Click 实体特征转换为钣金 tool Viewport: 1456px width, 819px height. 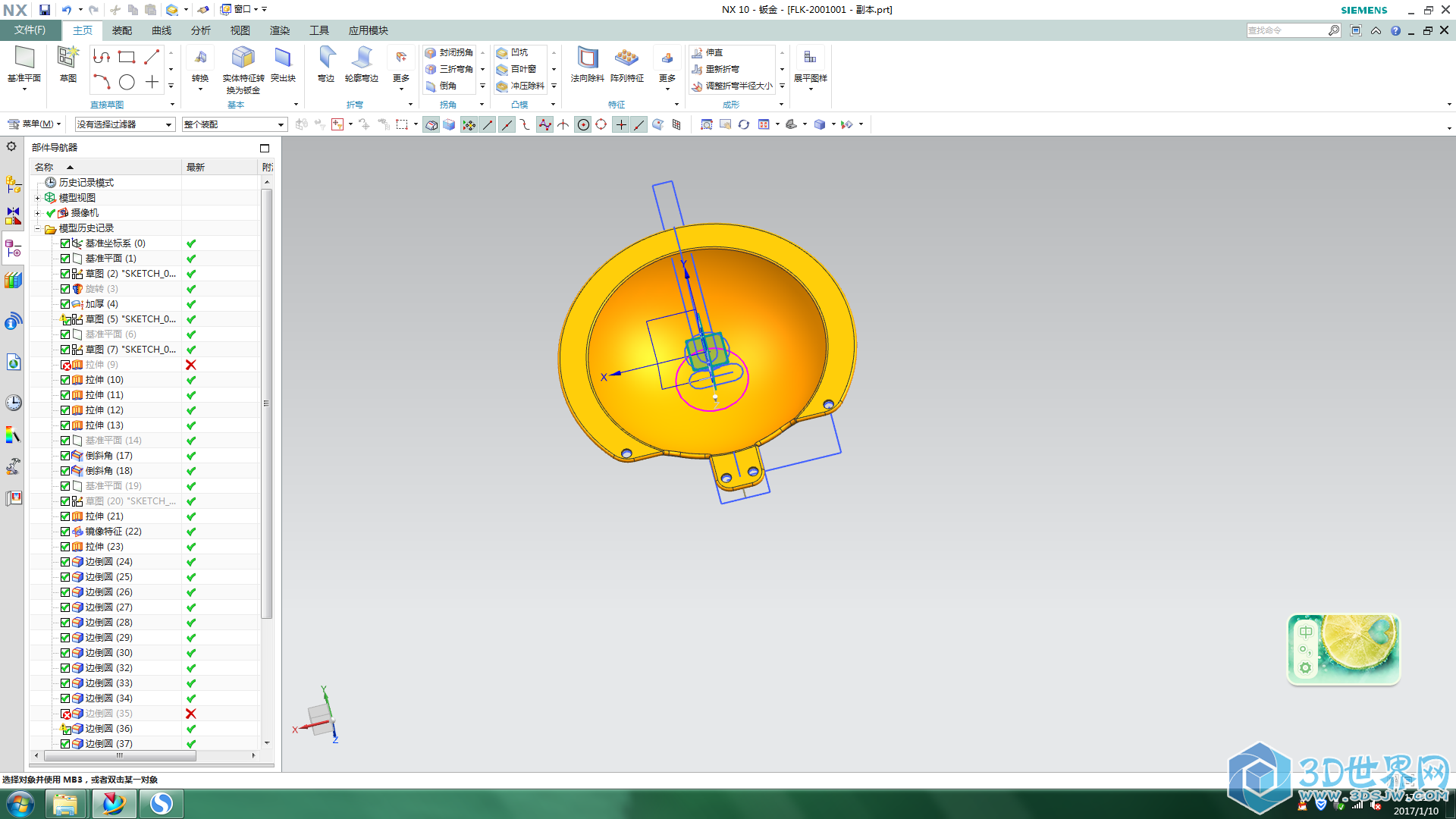(x=243, y=70)
